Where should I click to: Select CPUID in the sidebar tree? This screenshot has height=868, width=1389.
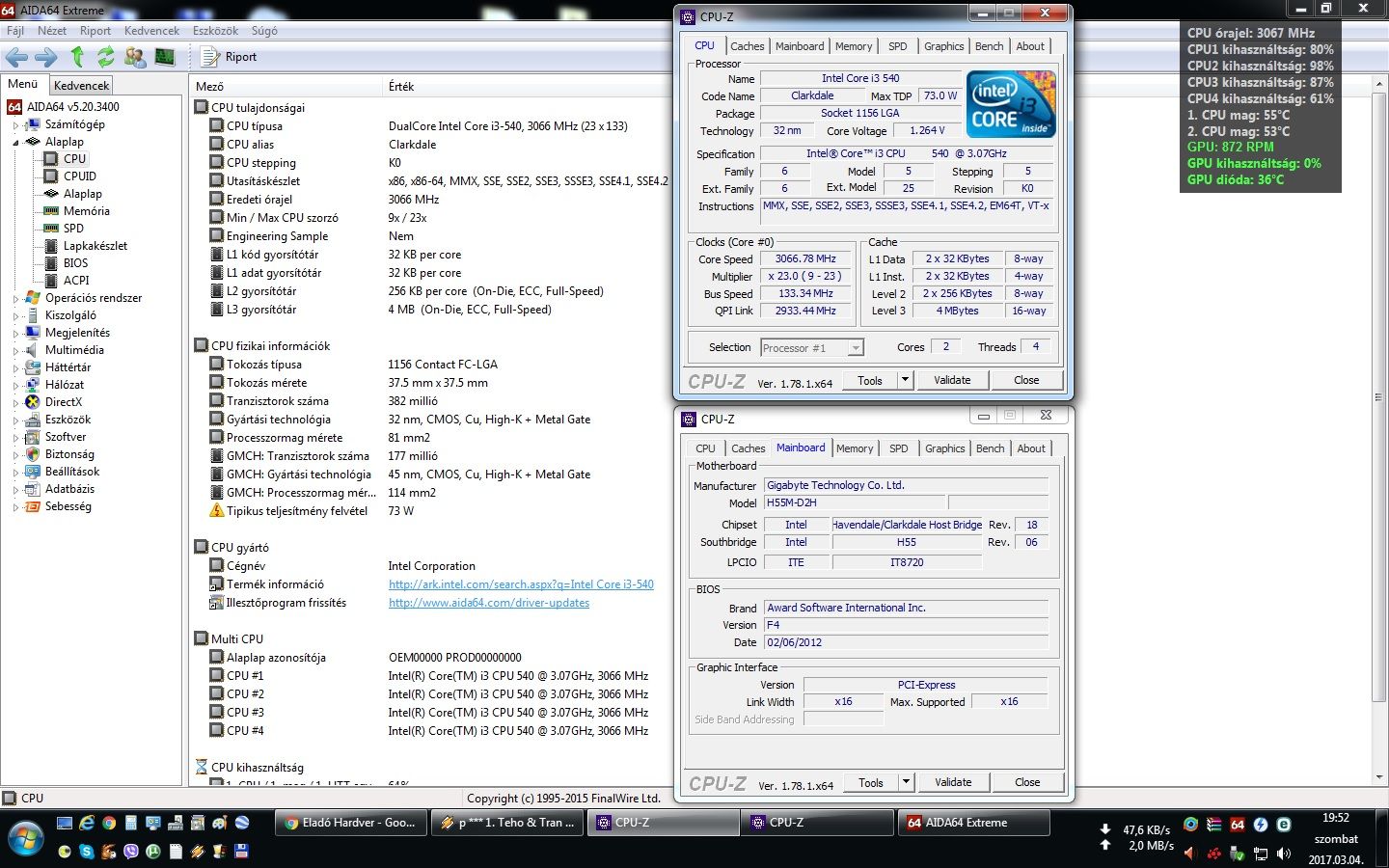(x=79, y=176)
